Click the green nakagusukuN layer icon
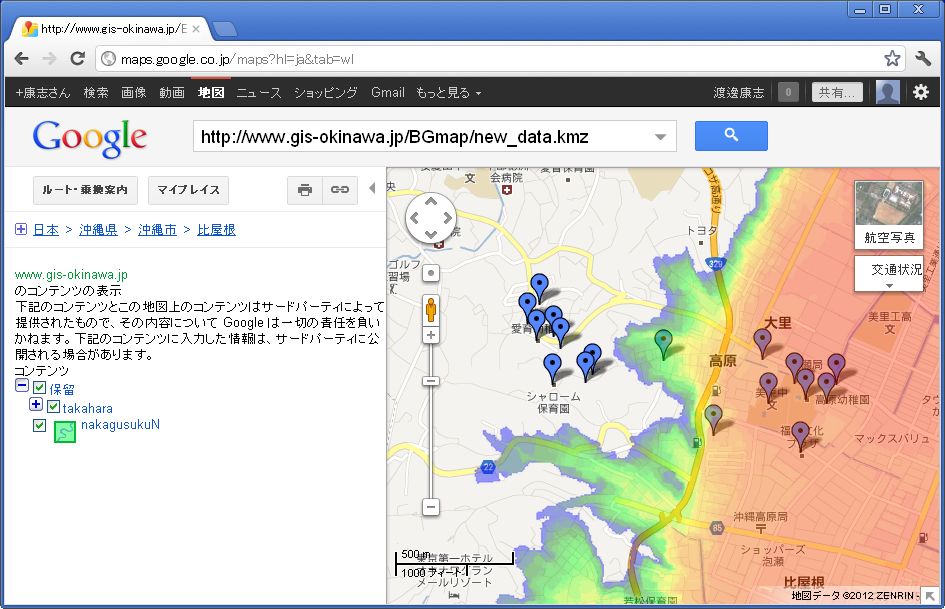Image resolution: width=945 pixels, height=609 pixels. tap(65, 432)
